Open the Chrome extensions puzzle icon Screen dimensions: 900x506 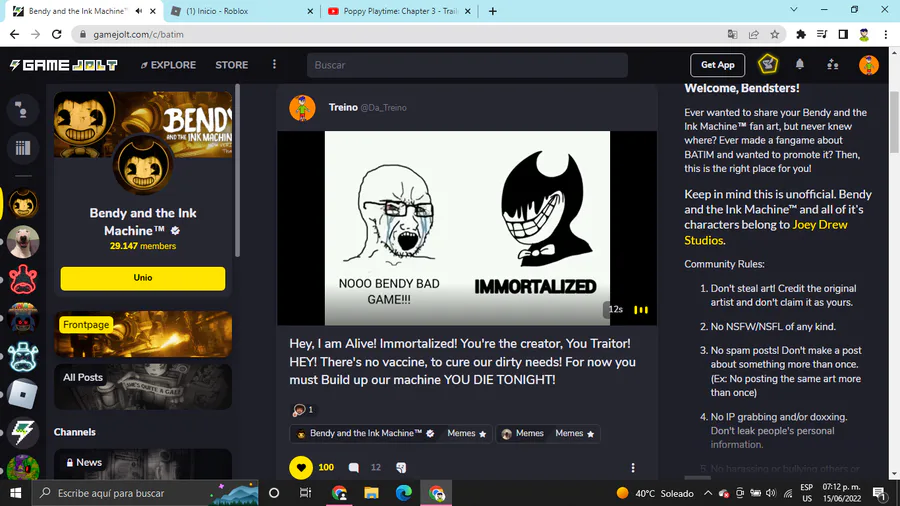pos(801,34)
